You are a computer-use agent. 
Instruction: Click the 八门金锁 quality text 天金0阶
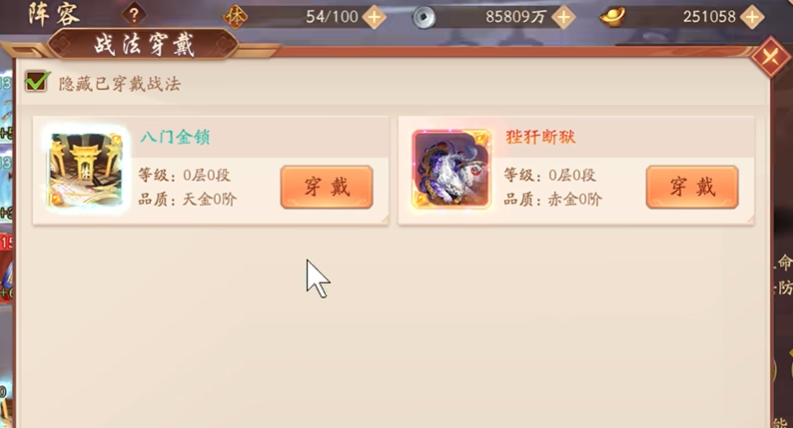pyautogui.click(x=209, y=199)
